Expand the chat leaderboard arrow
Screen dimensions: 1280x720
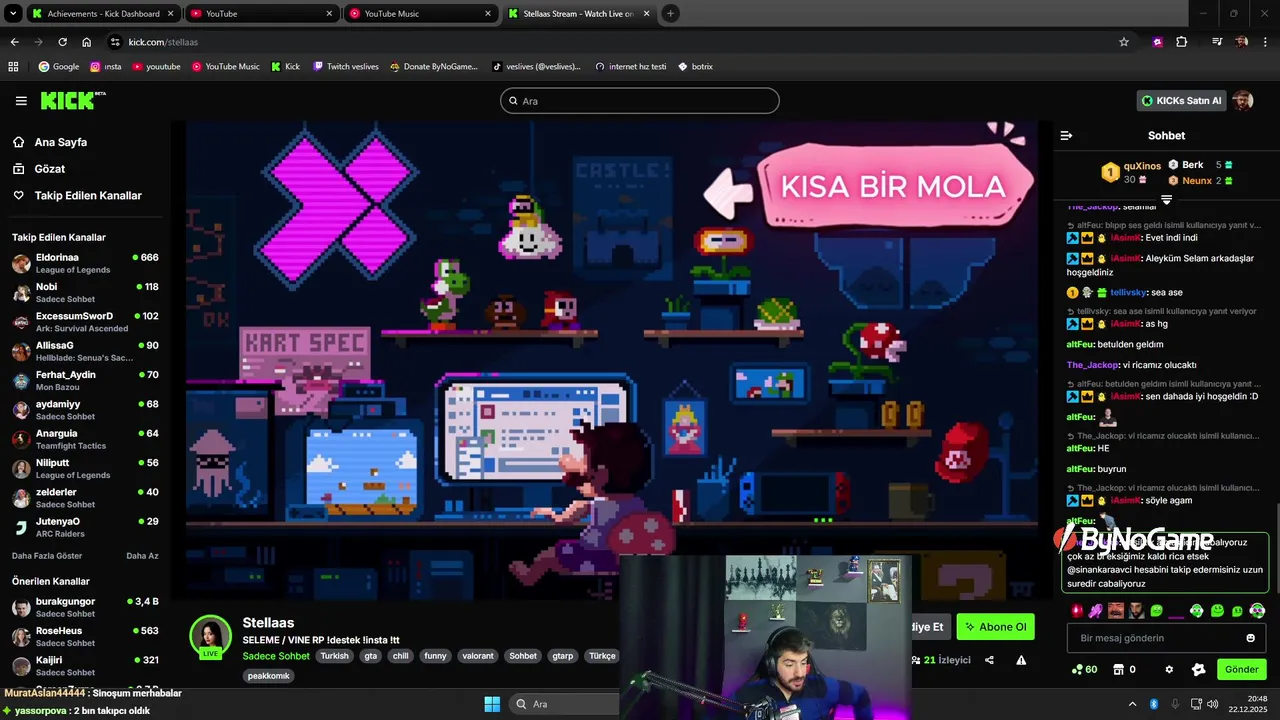[1166, 200]
